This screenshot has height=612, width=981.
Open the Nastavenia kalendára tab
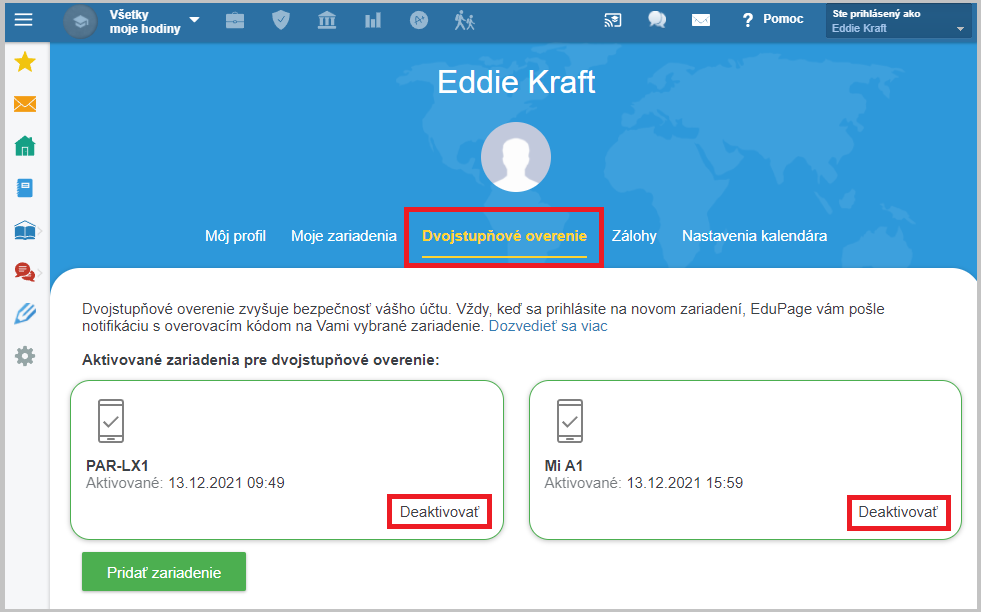754,236
